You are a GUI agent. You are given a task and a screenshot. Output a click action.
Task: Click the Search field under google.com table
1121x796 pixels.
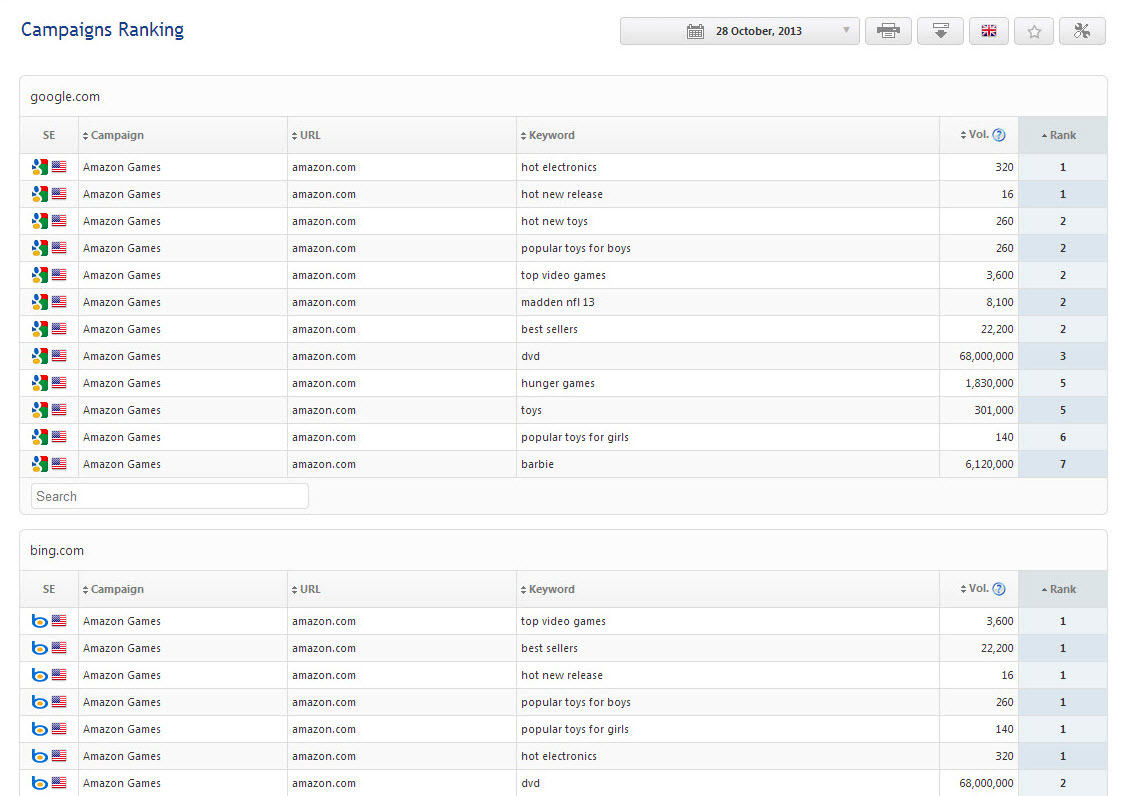(x=170, y=496)
